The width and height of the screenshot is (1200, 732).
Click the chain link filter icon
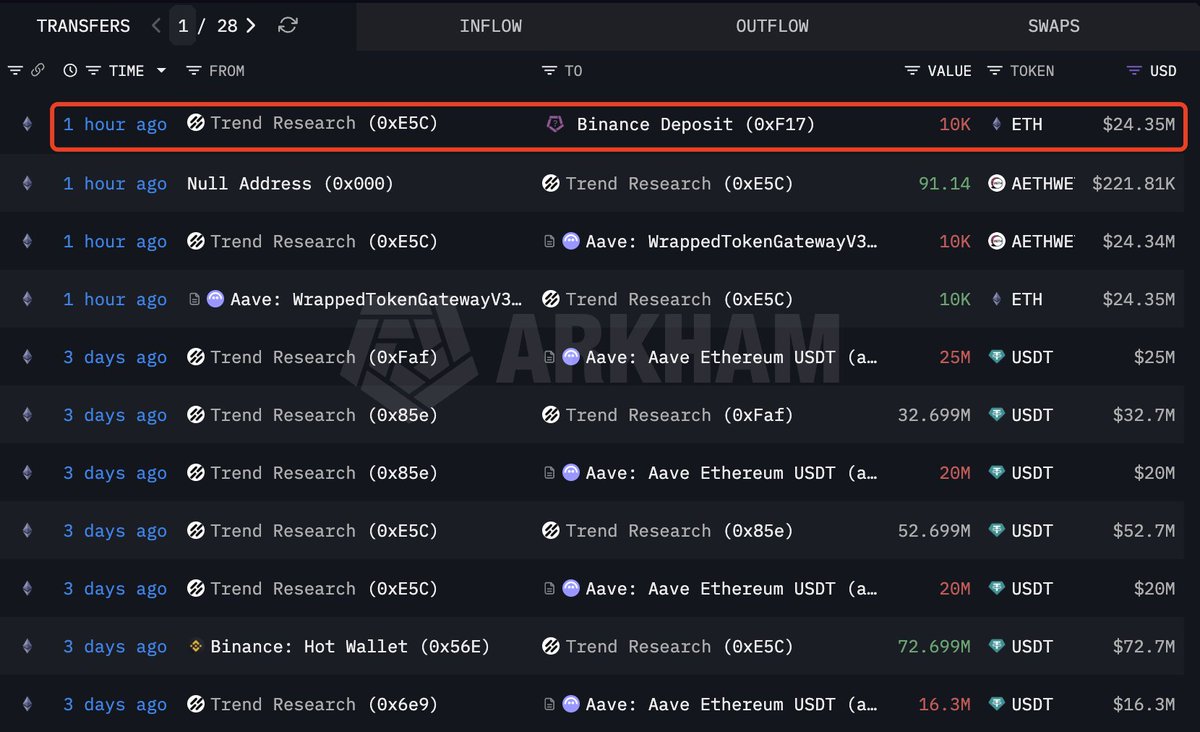pyautogui.click(x=38, y=70)
